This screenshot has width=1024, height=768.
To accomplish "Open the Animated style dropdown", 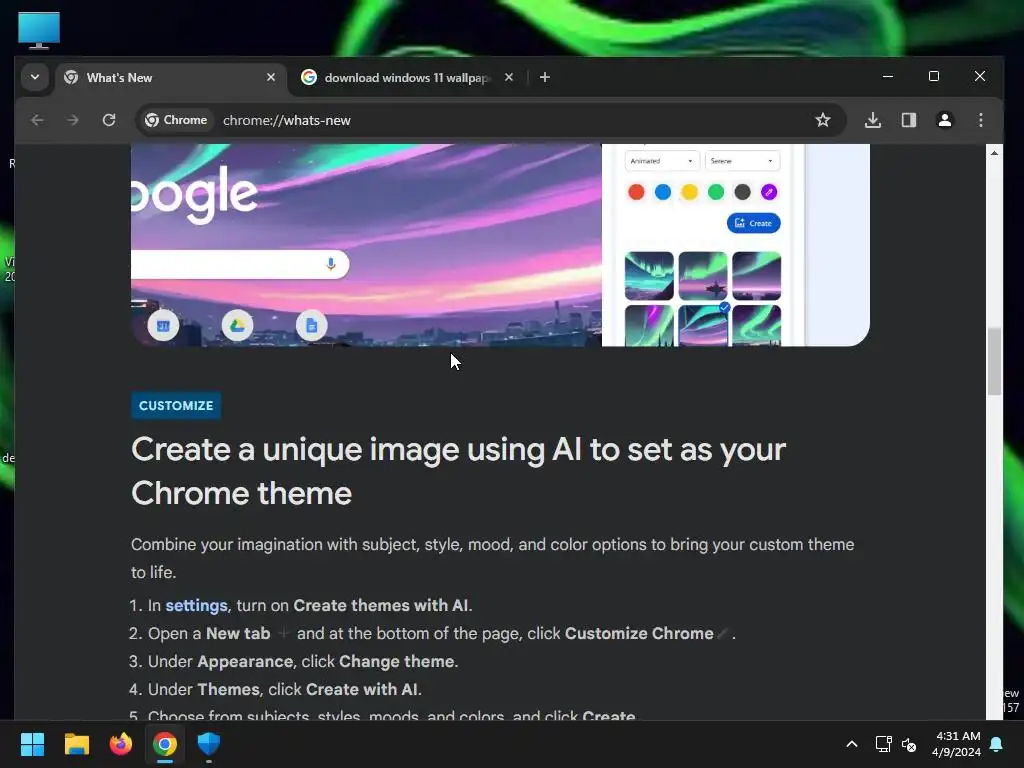I will pyautogui.click(x=662, y=161).
